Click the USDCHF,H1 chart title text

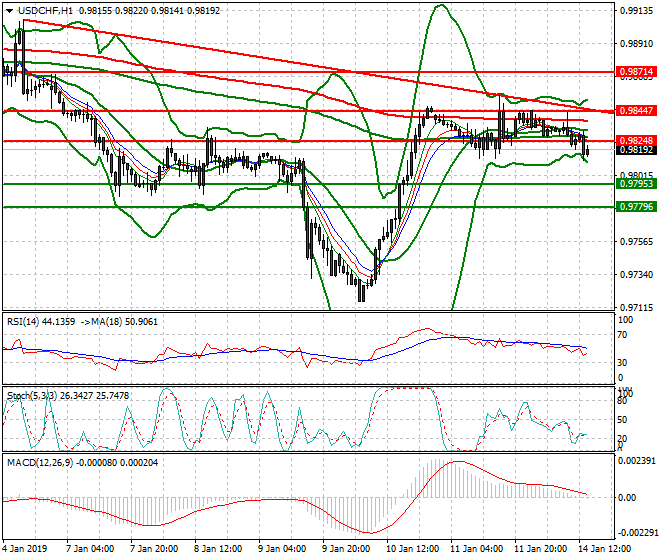tap(45, 11)
